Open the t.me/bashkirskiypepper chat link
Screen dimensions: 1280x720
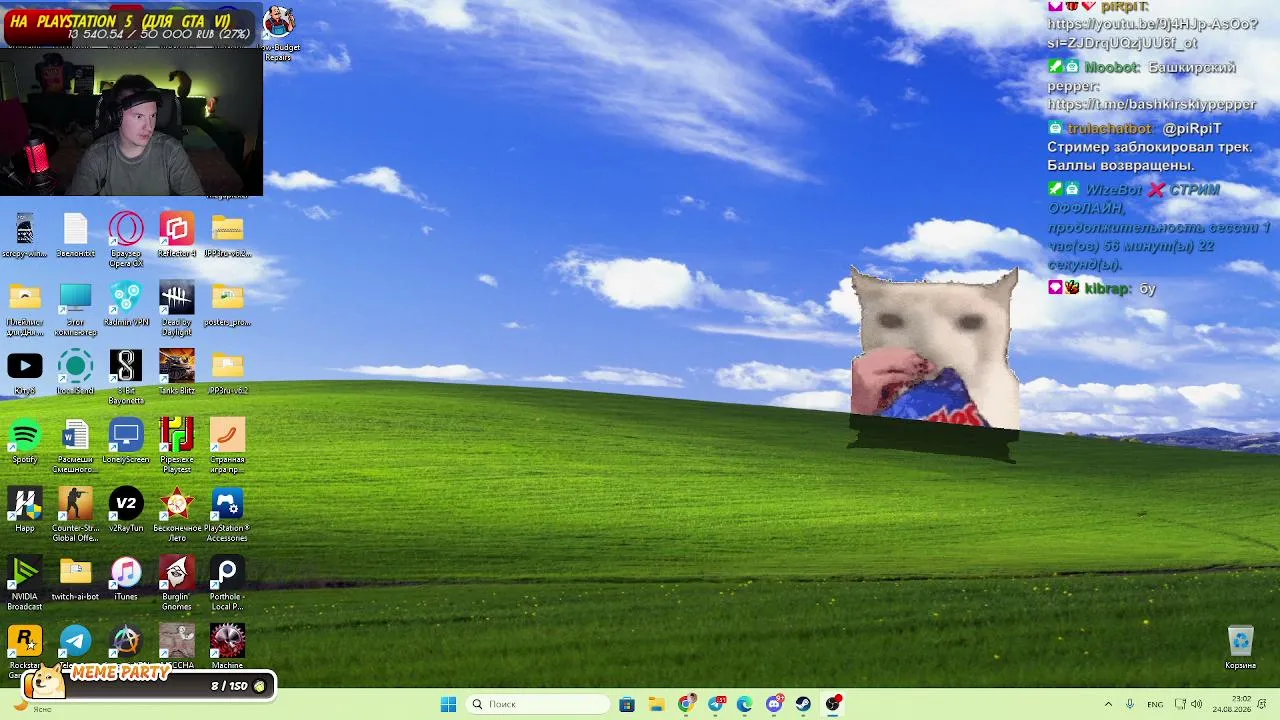[x=1152, y=104]
